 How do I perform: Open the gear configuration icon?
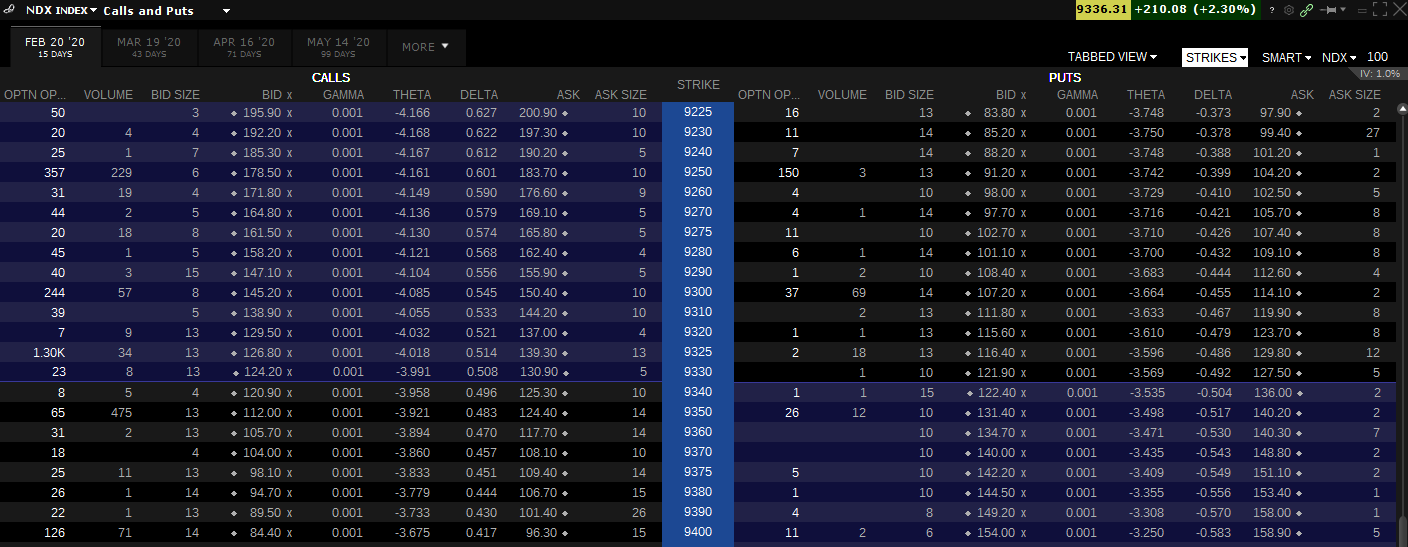click(1289, 10)
